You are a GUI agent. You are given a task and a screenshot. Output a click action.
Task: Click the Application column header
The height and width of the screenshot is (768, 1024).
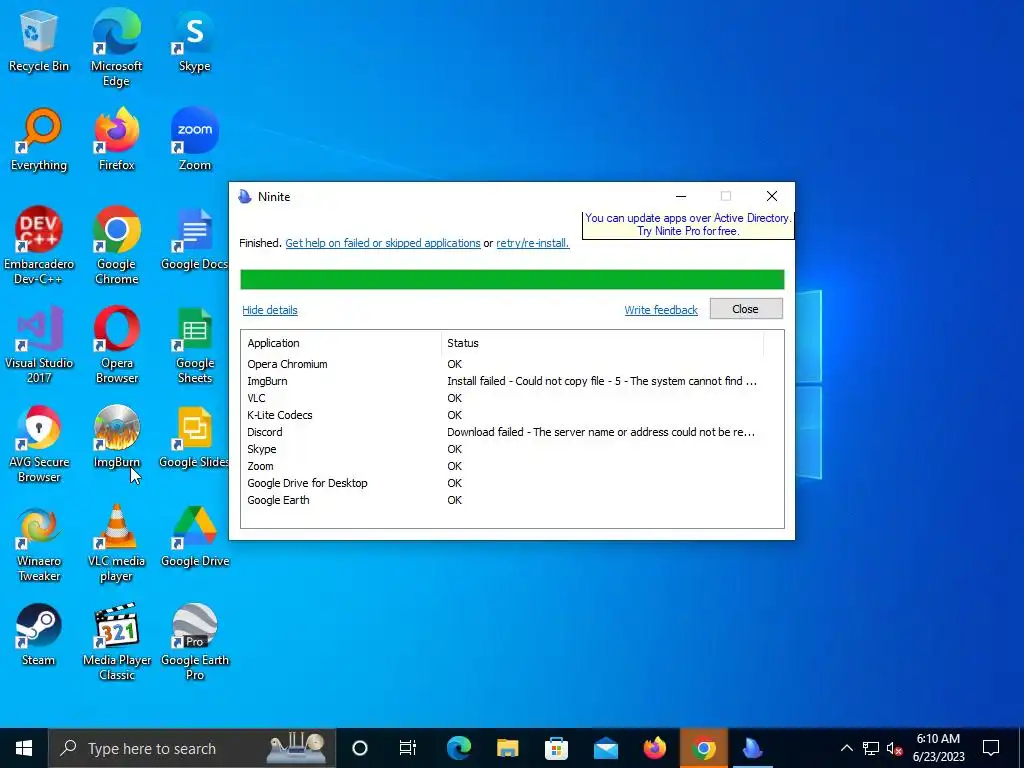pyautogui.click(x=341, y=344)
